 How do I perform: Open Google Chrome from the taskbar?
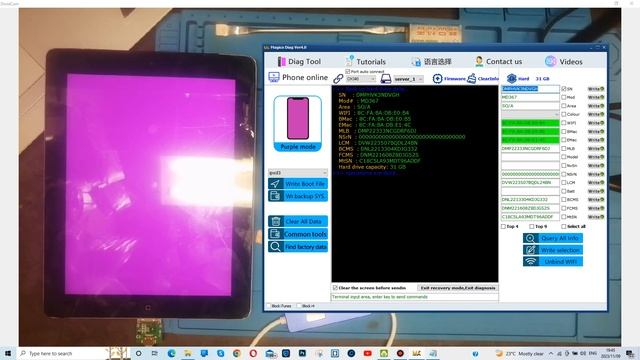tap(237, 353)
